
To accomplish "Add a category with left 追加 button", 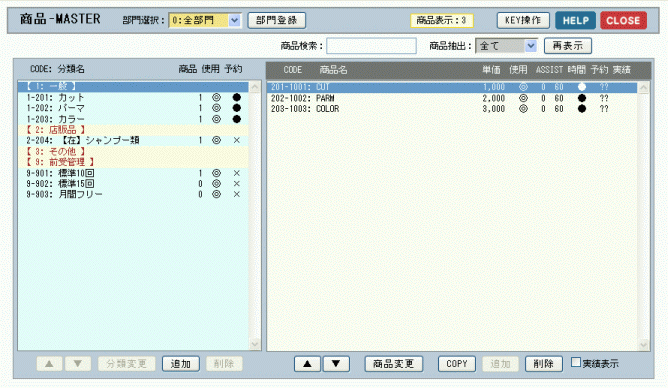I will pyautogui.click(x=181, y=364).
